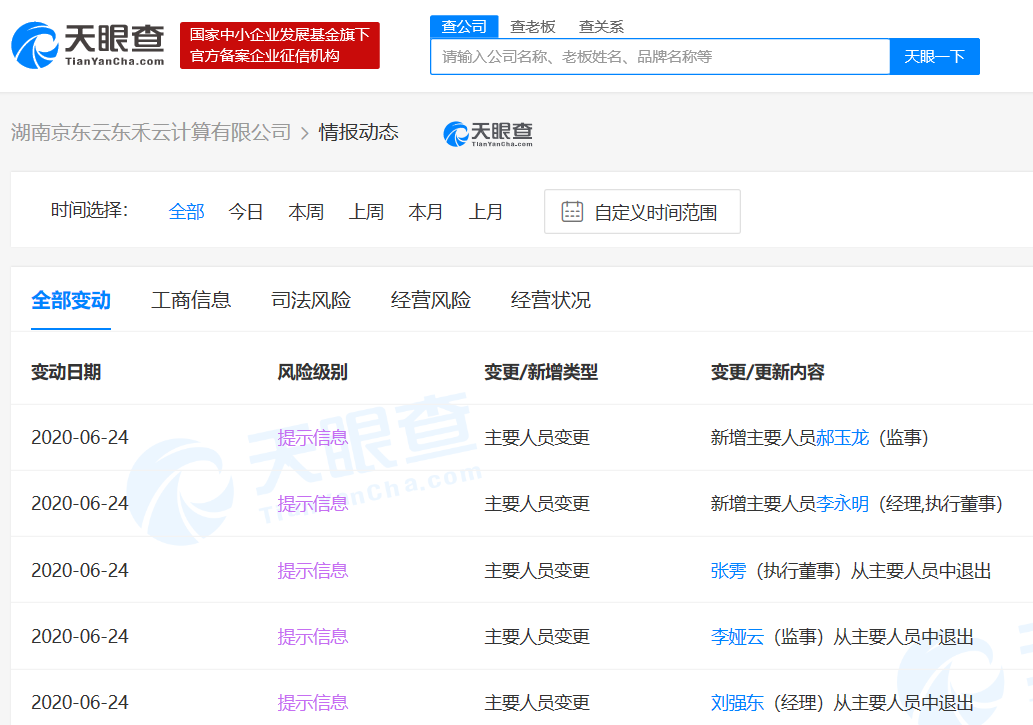Viewport: 1033px width, 725px height.
Task: Switch to the 经营状况 tab
Action: [x=551, y=300]
